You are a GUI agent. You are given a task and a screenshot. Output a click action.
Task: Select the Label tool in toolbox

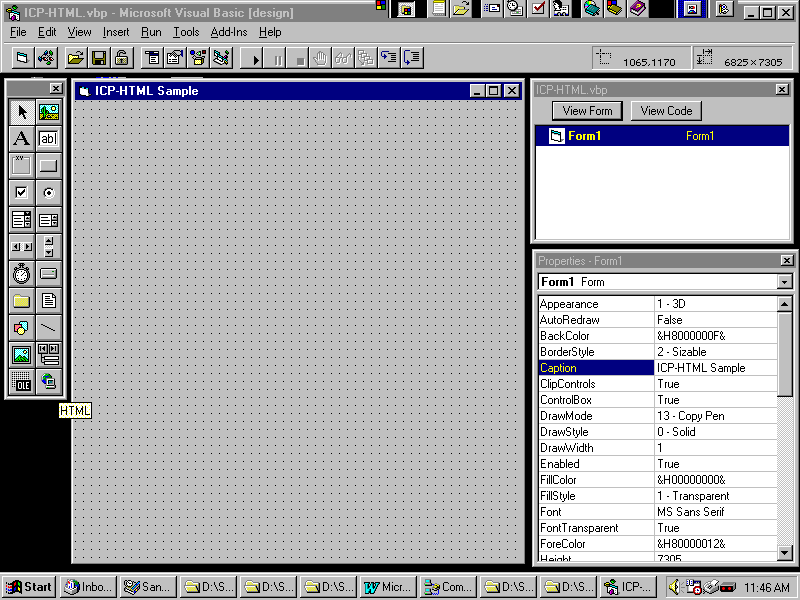21,139
